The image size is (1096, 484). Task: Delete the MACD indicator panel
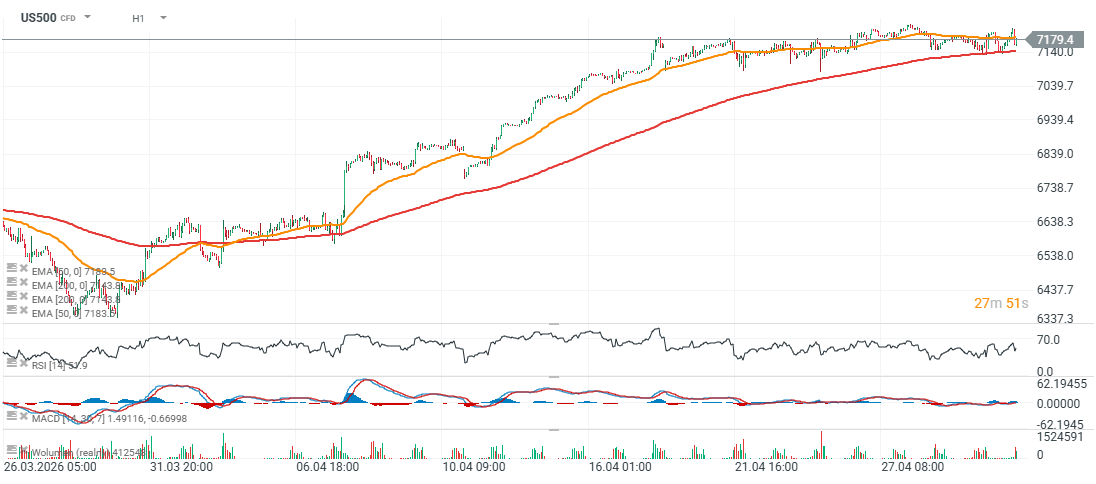point(23,415)
